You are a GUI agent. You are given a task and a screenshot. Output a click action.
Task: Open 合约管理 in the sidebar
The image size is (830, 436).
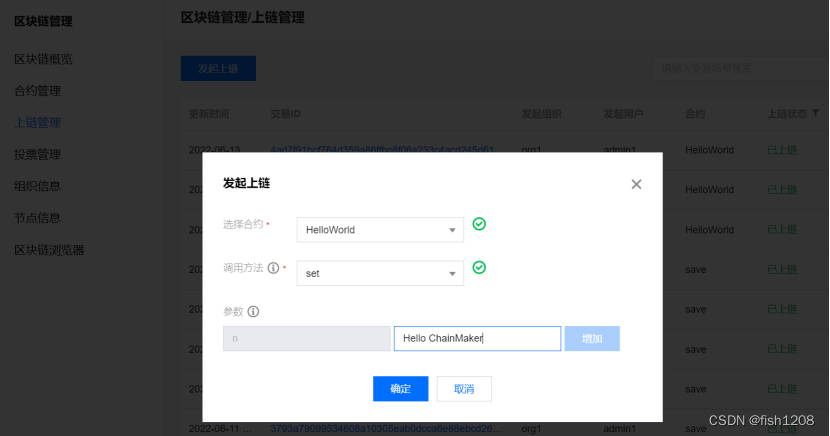tap(37, 91)
